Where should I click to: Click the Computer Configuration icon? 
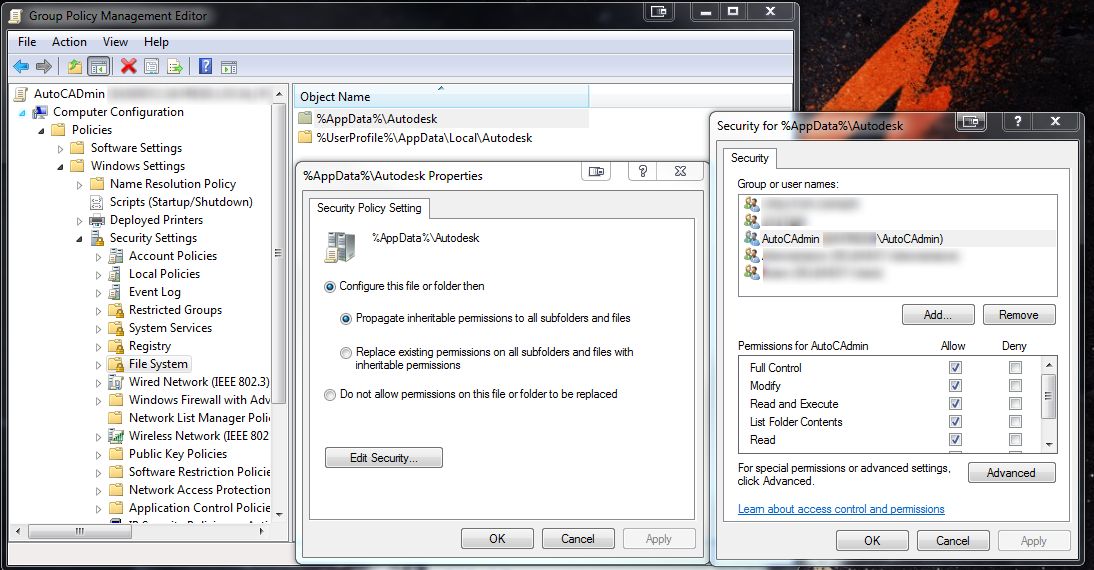point(40,112)
